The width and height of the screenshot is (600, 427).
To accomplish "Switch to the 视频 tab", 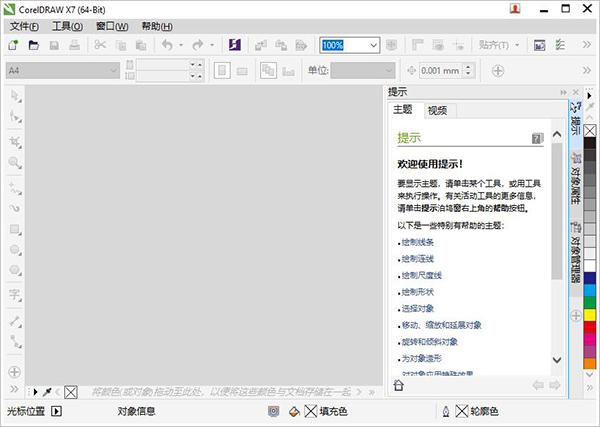I will tap(437, 111).
